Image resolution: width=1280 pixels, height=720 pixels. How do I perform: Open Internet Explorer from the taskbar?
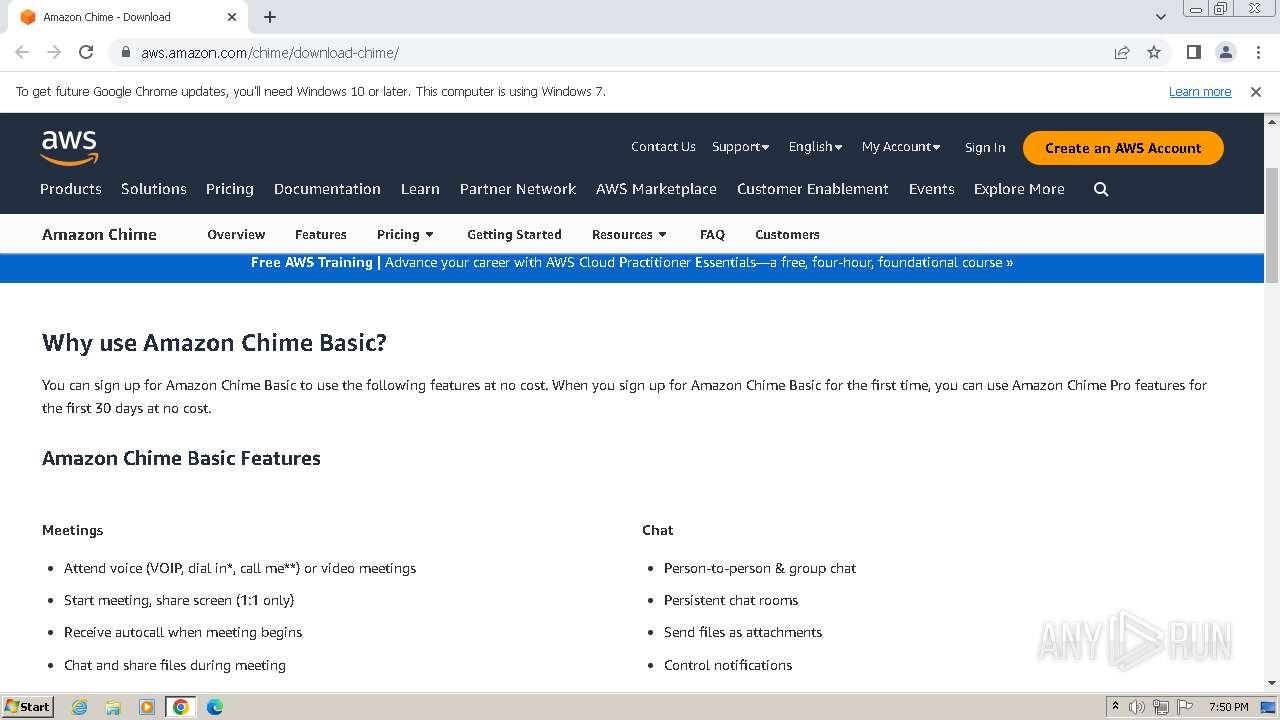tap(79, 707)
